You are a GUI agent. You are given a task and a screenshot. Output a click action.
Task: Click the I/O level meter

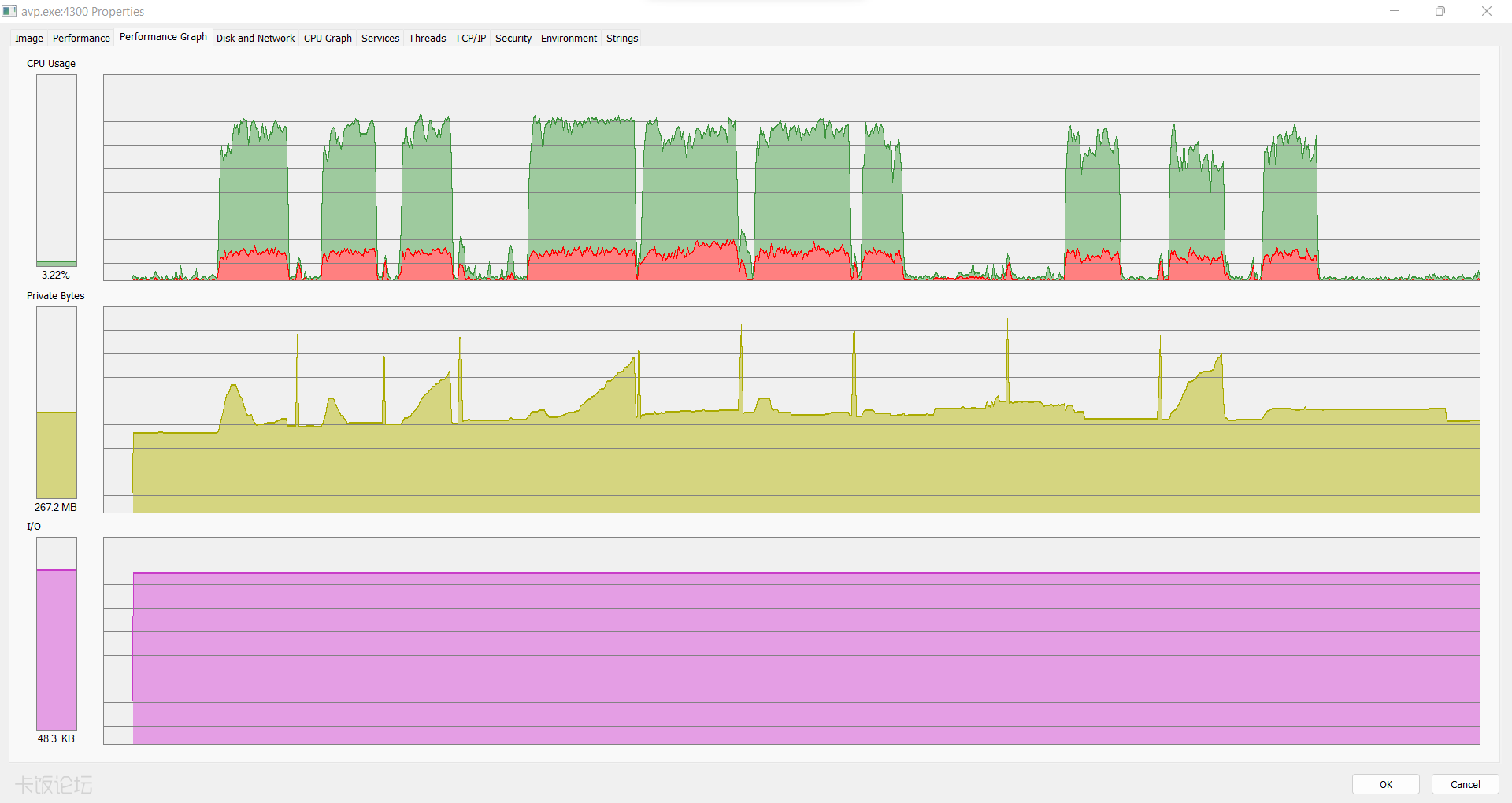pyautogui.click(x=57, y=634)
